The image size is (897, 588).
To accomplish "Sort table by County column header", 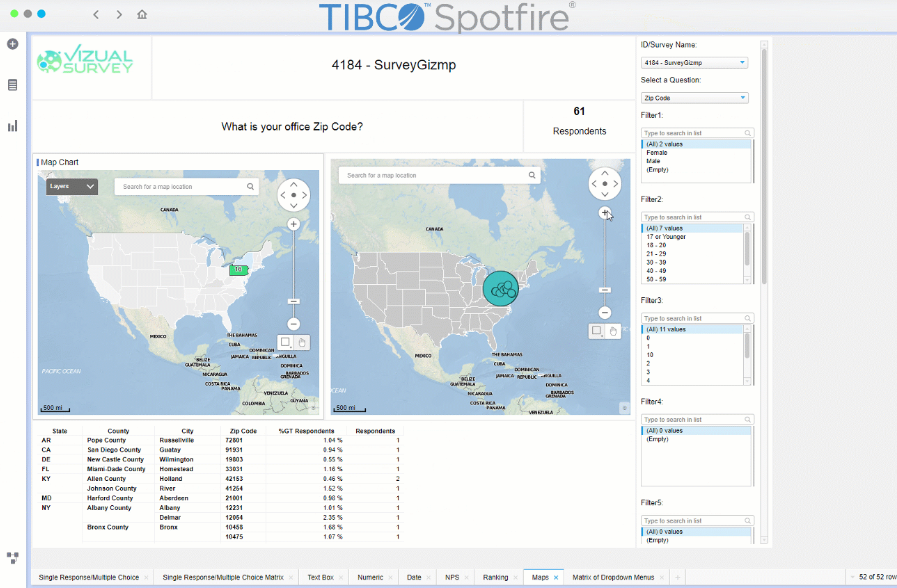I will tap(118, 431).
